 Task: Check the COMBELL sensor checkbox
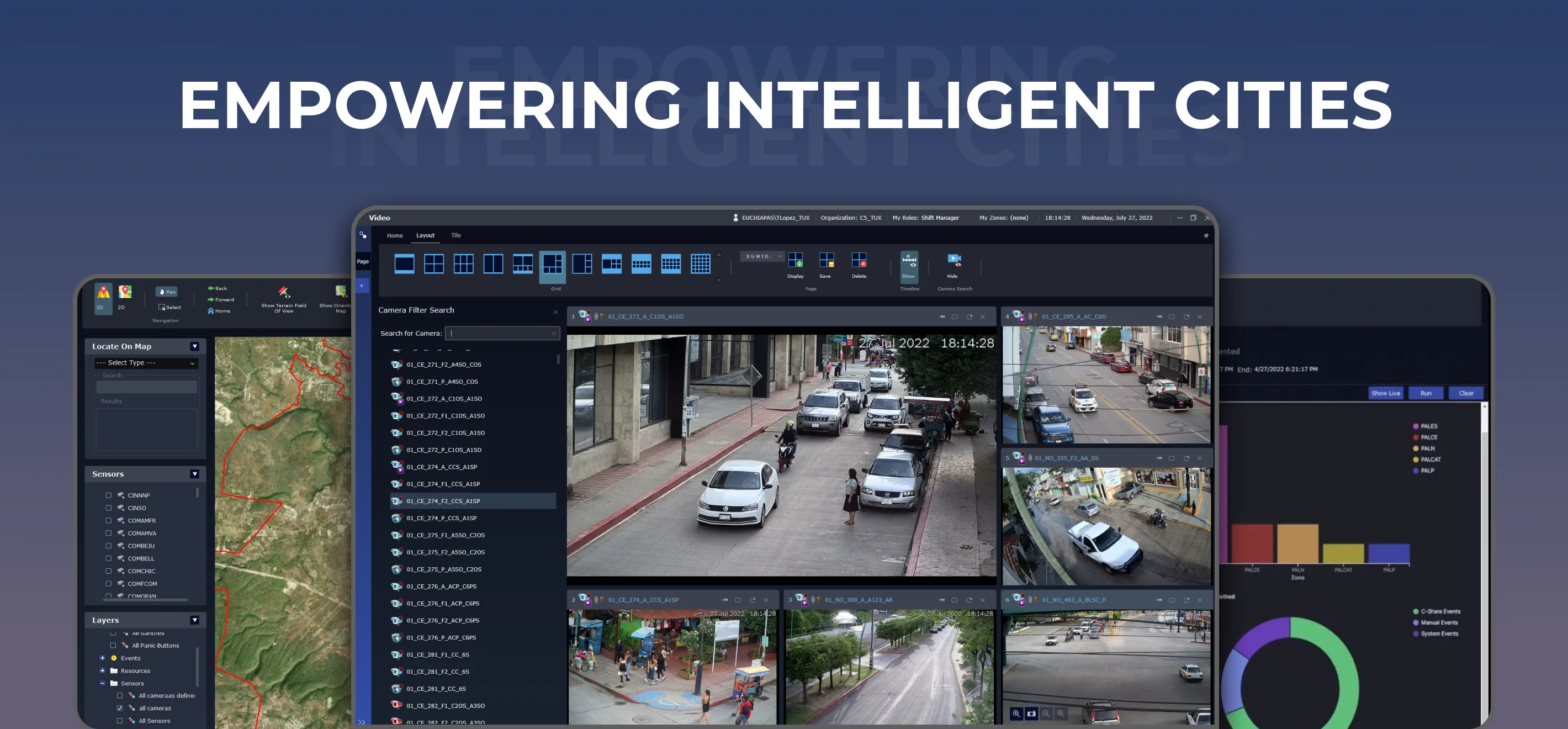click(108, 558)
